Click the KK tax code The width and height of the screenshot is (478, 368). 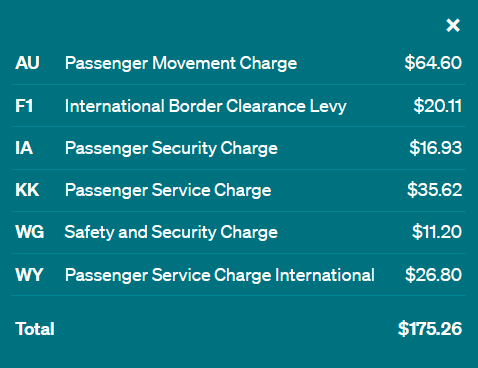click(27, 190)
